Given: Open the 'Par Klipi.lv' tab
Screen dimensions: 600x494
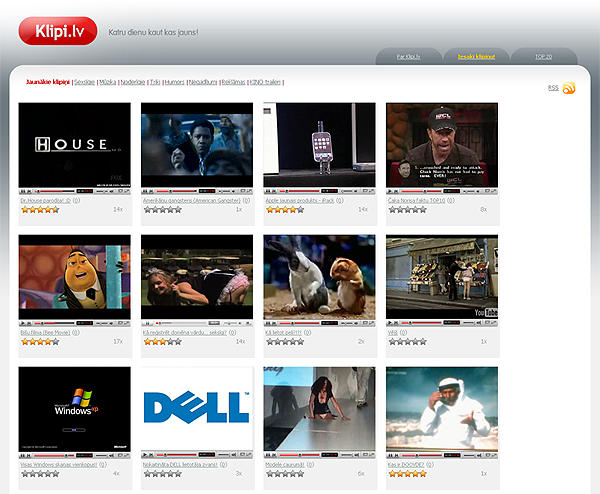Looking at the screenshot, I should coord(407,57).
